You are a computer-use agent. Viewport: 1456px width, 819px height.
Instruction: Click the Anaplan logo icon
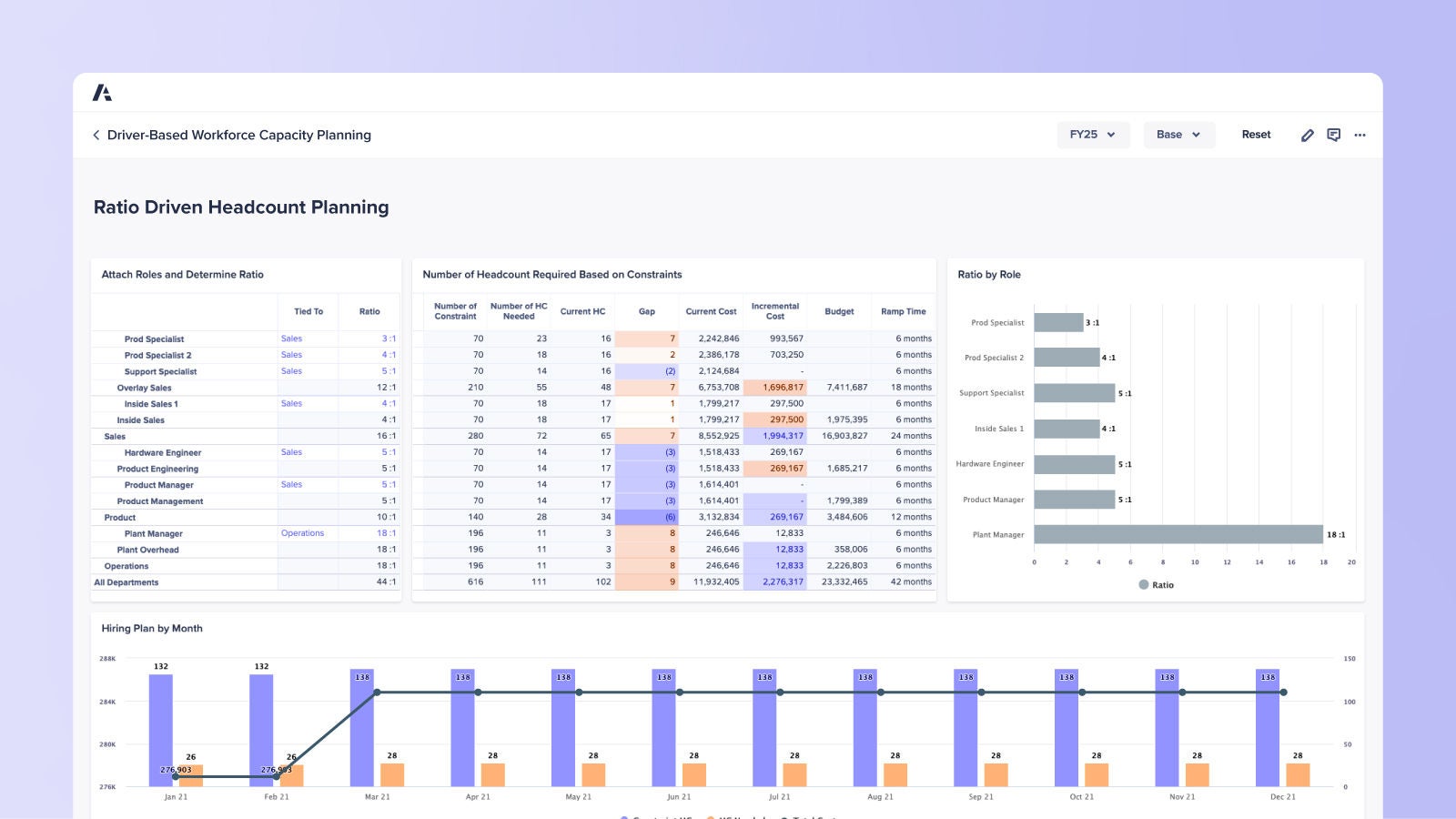coord(105,91)
